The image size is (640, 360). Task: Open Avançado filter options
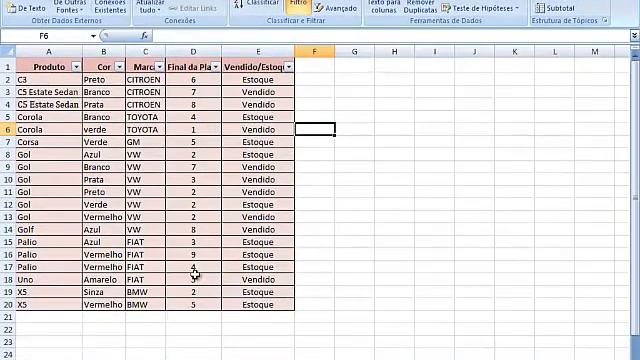point(336,8)
